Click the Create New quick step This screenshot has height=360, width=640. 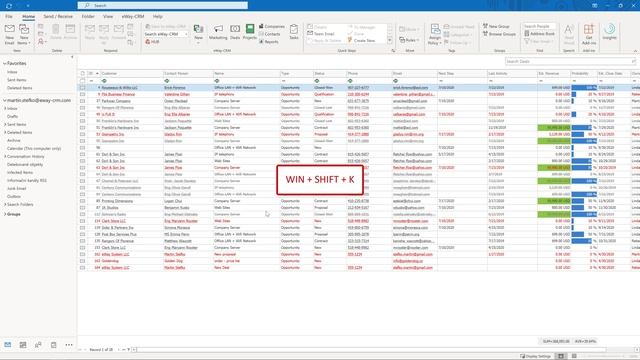(361, 40)
